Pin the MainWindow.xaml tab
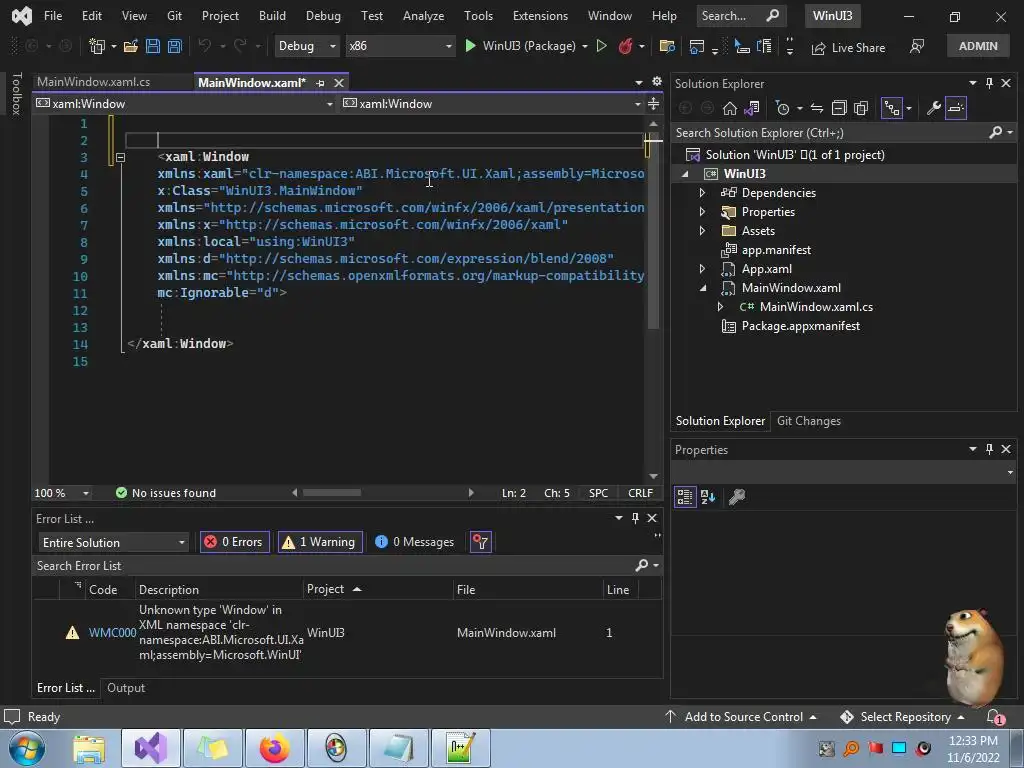1024x768 pixels. click(x=320, y=83)
